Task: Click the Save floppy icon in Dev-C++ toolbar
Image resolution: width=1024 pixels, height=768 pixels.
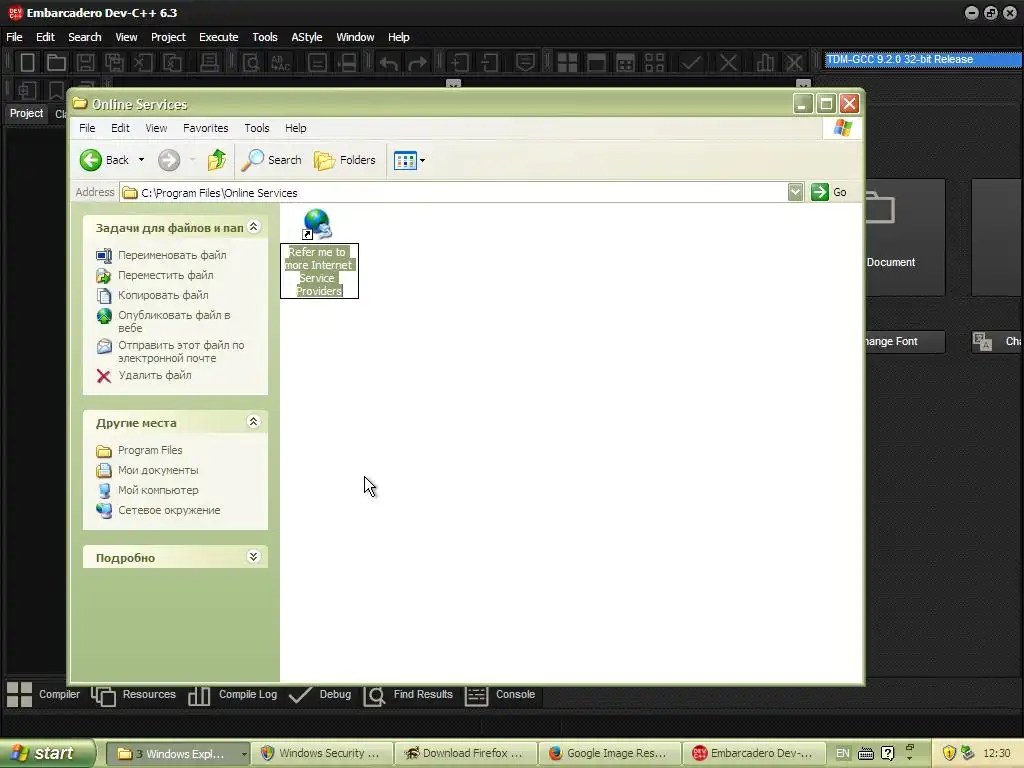Action: pyautogui.click(x=86, y=63)
